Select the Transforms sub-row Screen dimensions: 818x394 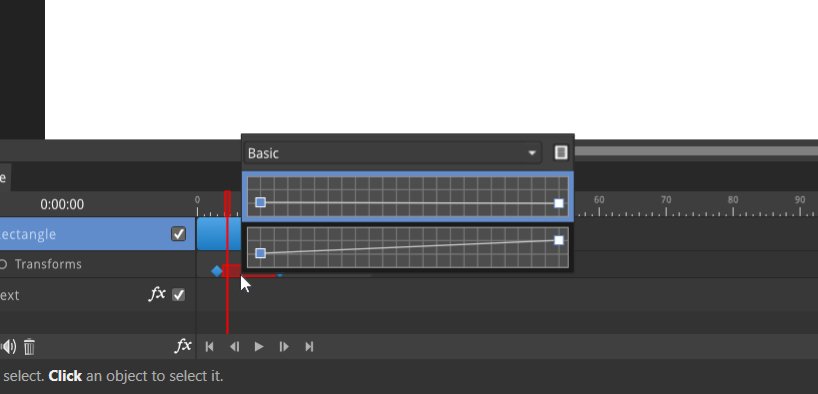[x=98, y=264]
